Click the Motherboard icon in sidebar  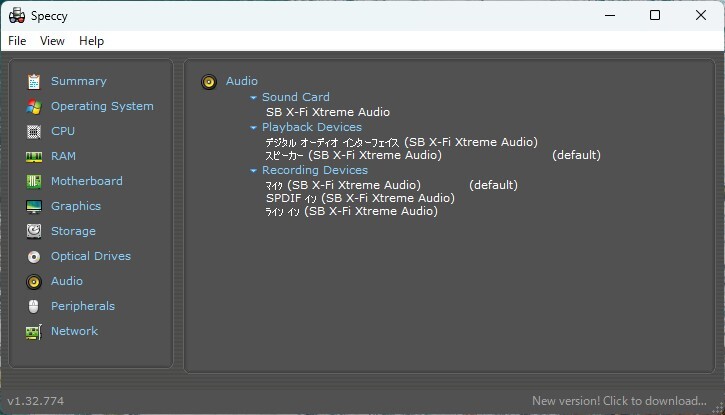34,181
